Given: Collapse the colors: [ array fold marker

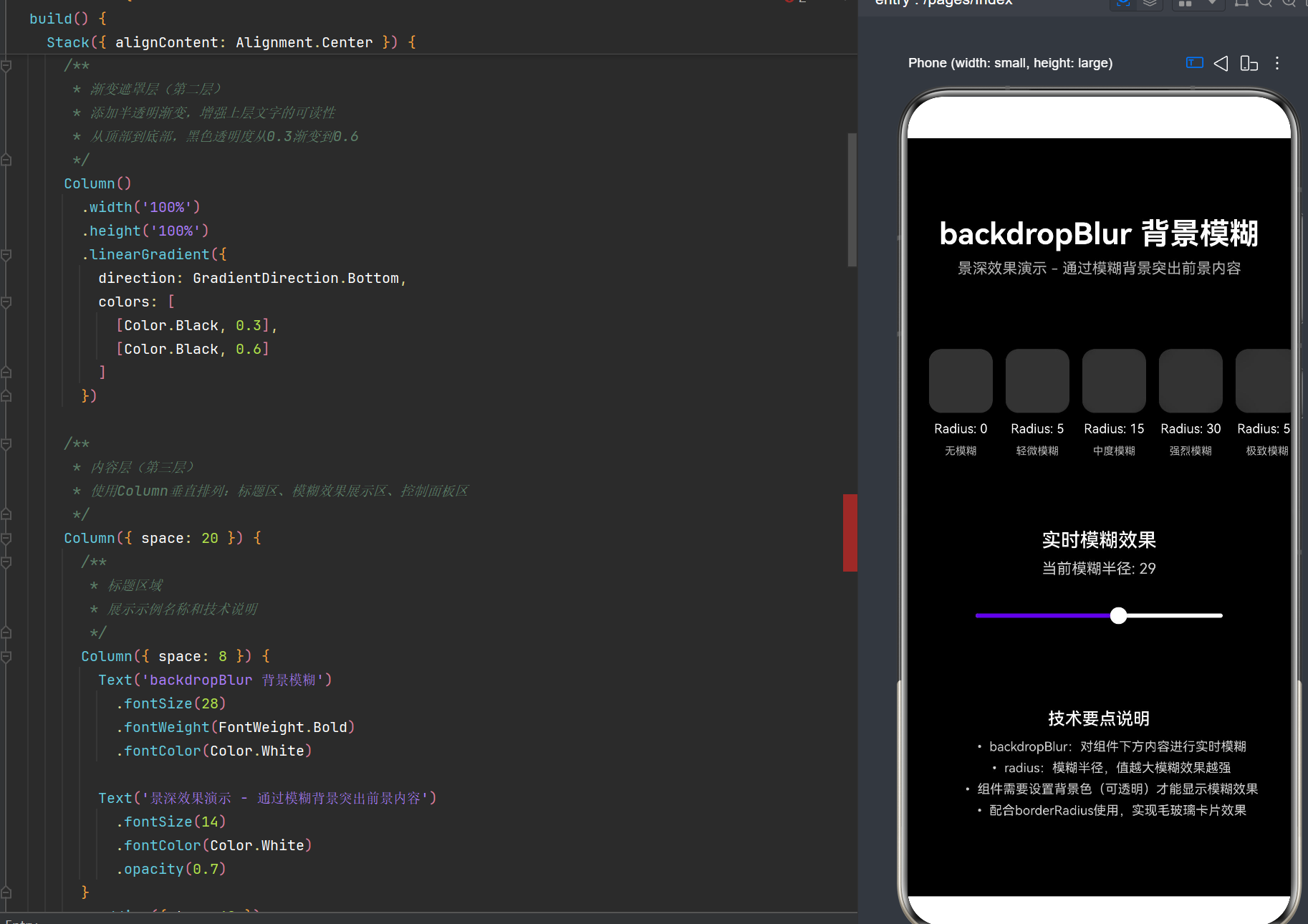Looking at the screenshot, I should pos(6,302).
